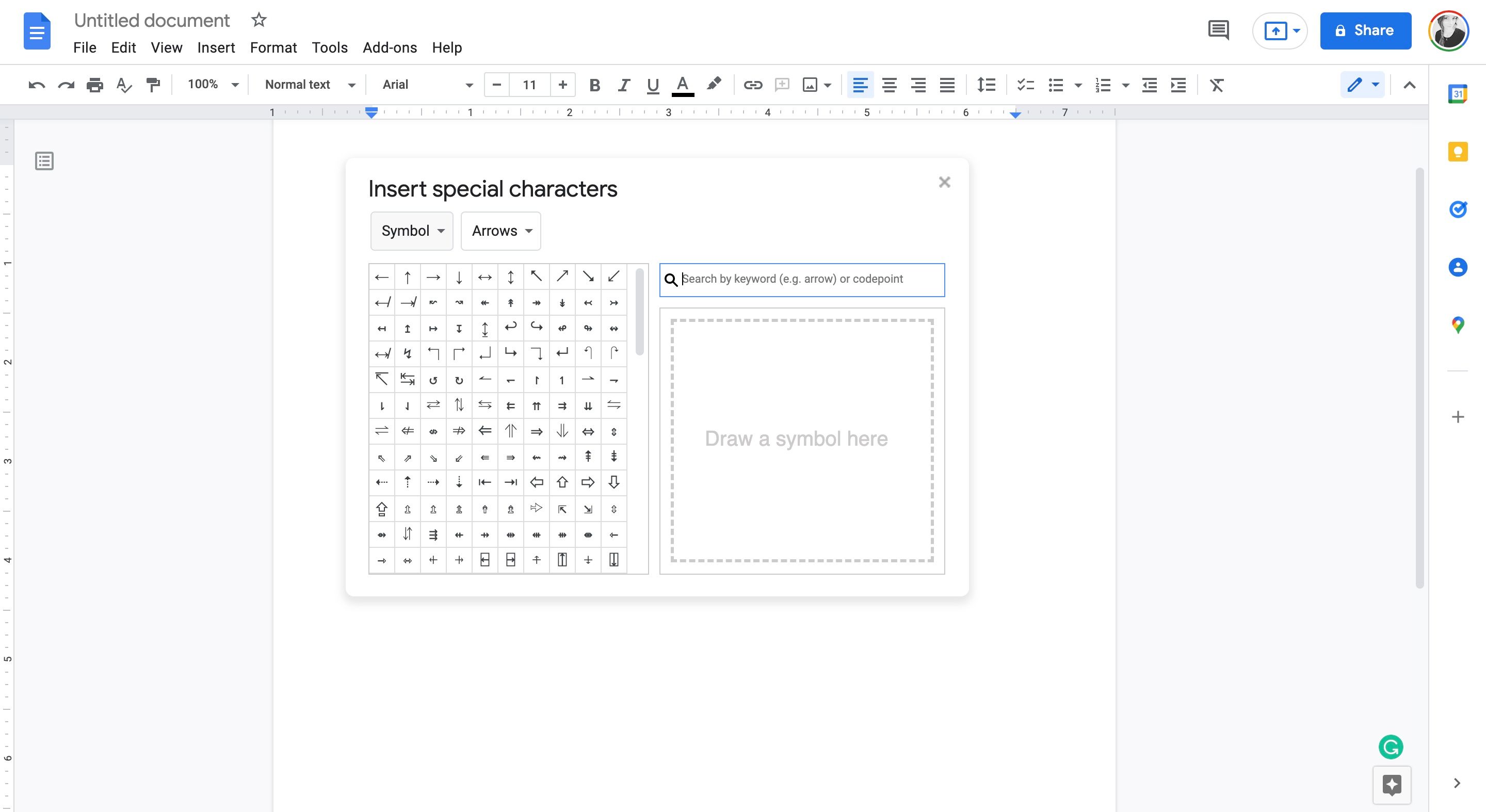Click the insert link icon
Image resolution: width=1486 pixels, height=812 pixels.
(752, 85)
